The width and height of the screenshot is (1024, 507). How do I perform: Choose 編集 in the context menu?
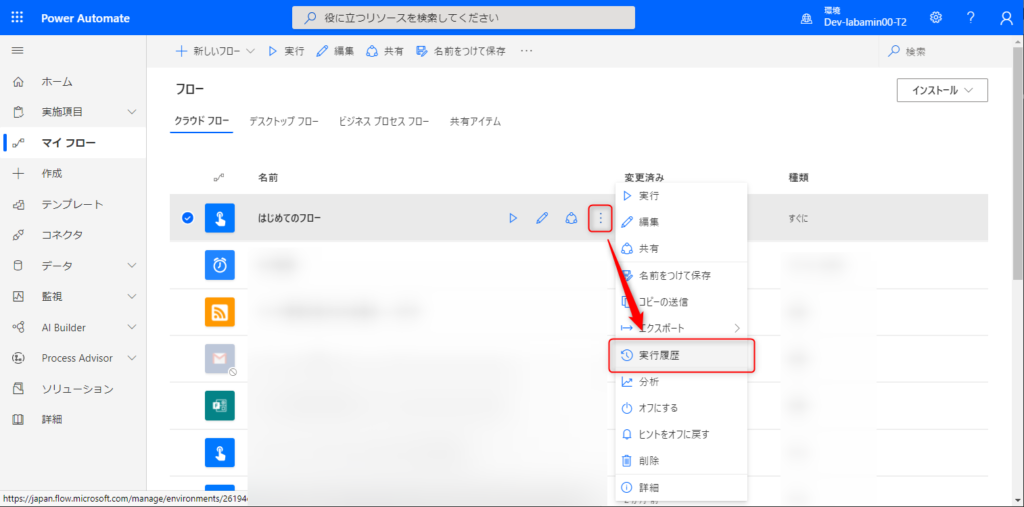click(x=681, y=222)
